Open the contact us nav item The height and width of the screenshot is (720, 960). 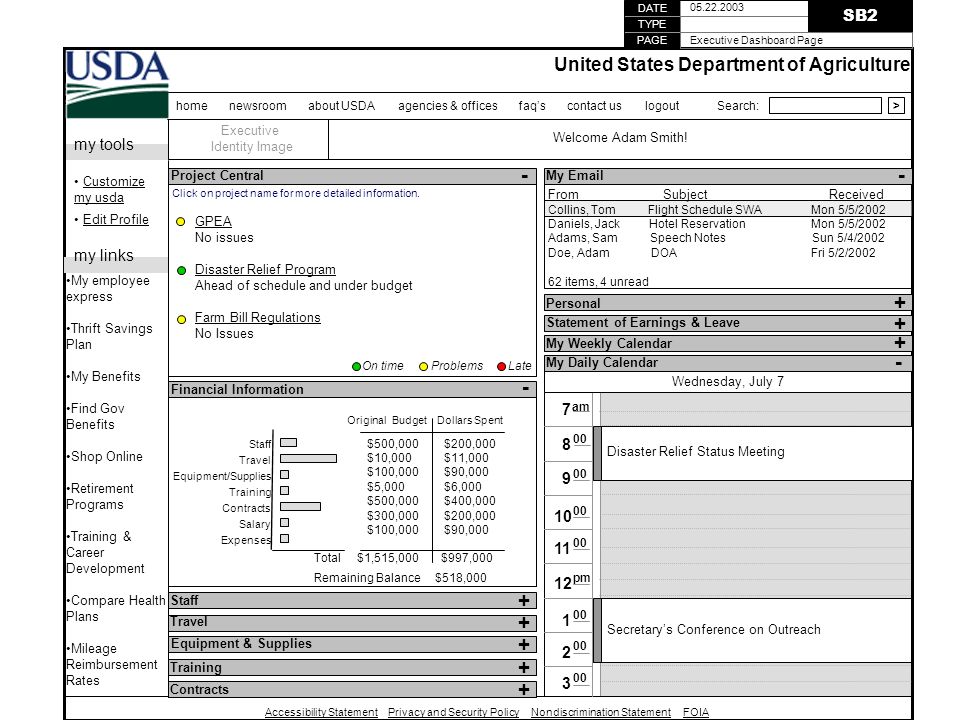[594, 106]
